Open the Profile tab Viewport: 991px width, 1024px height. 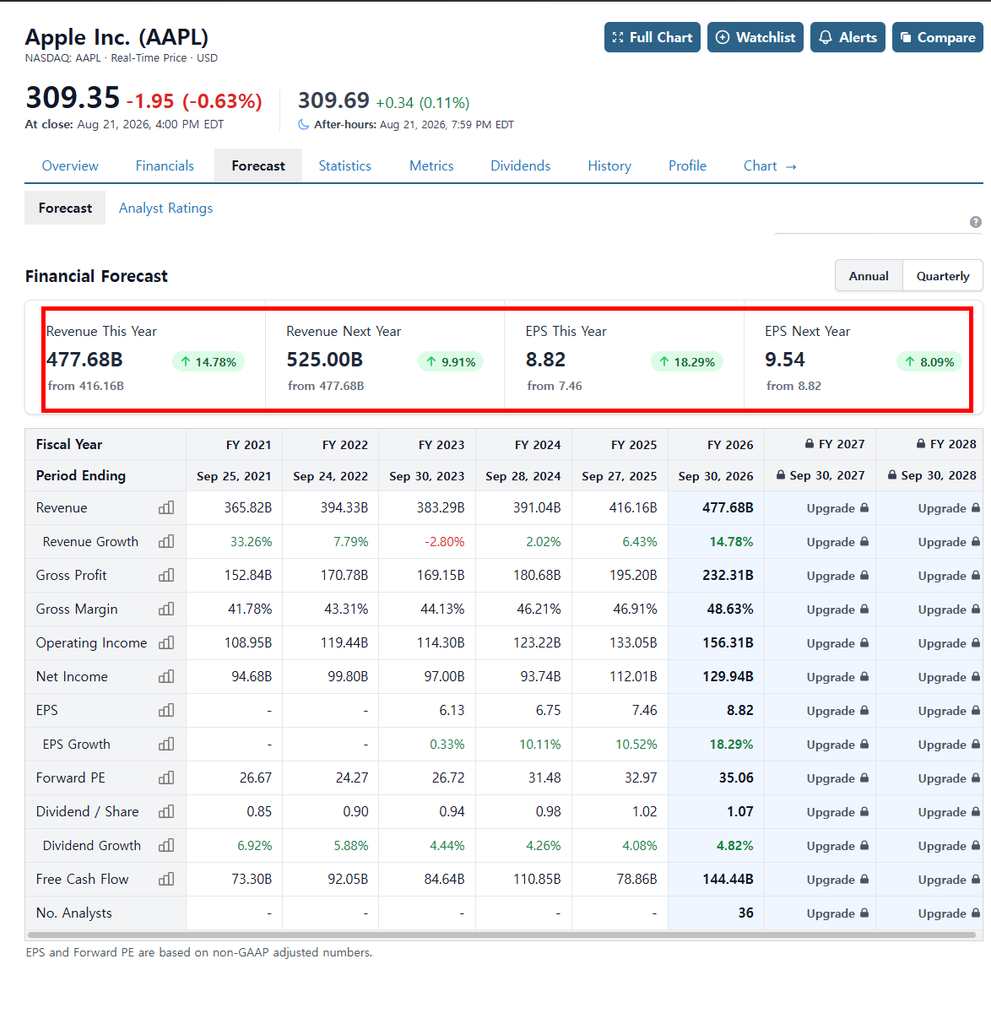click(x=687, y=166)
